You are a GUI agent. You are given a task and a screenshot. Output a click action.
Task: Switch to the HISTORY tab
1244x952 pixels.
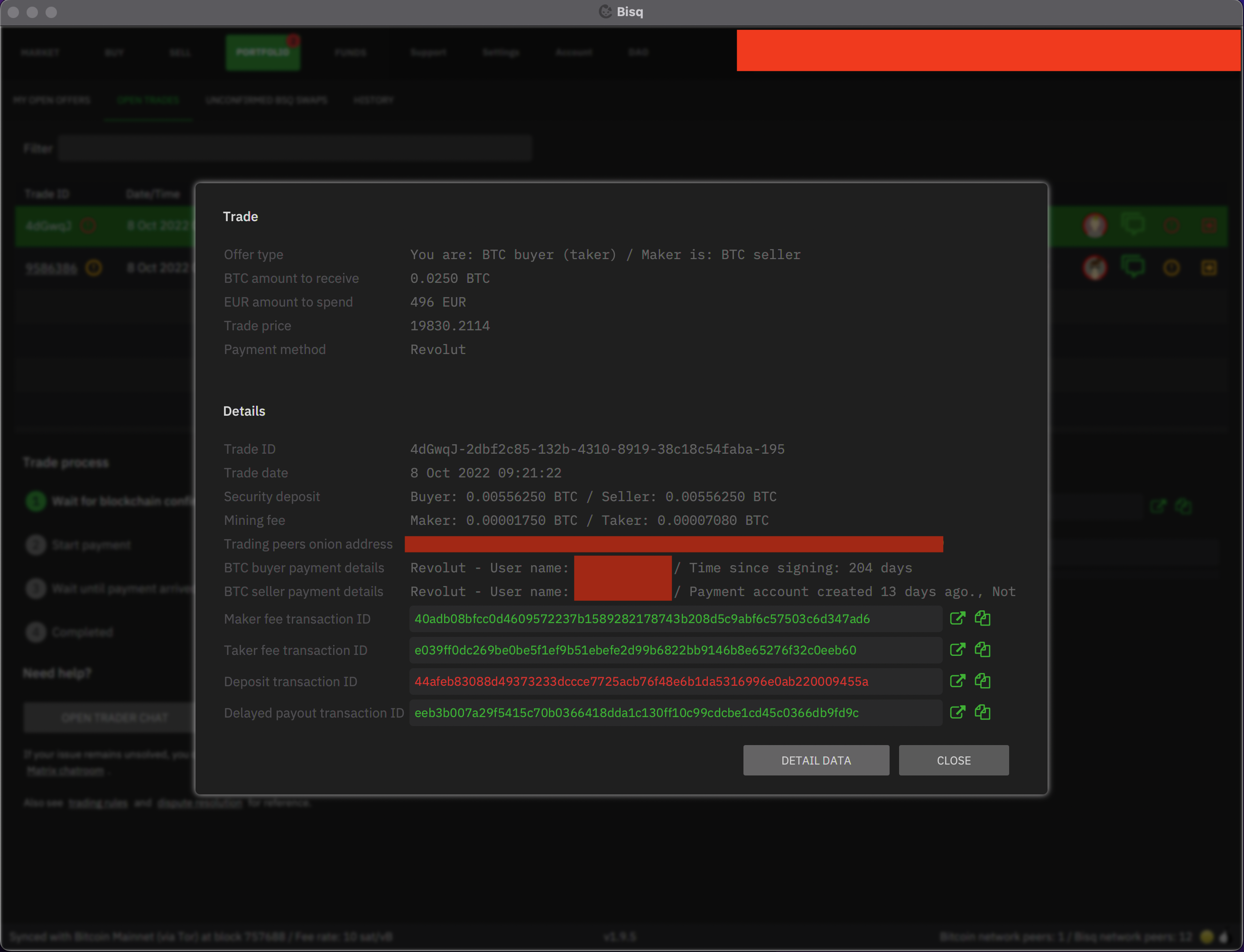pyautogui.click(x=373, y=100)
